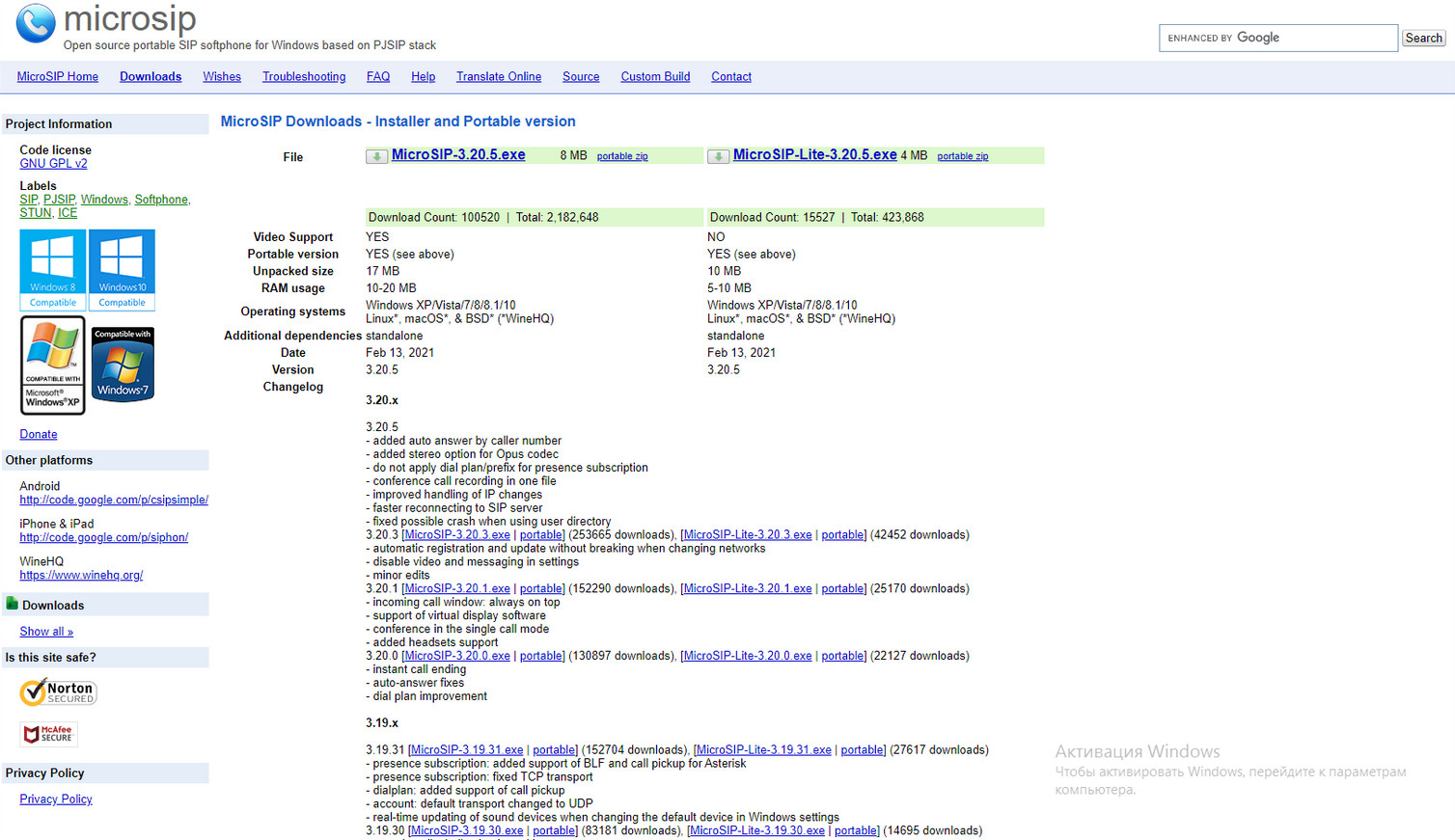
Task: Open the Donate link
Action: [39, 435]
